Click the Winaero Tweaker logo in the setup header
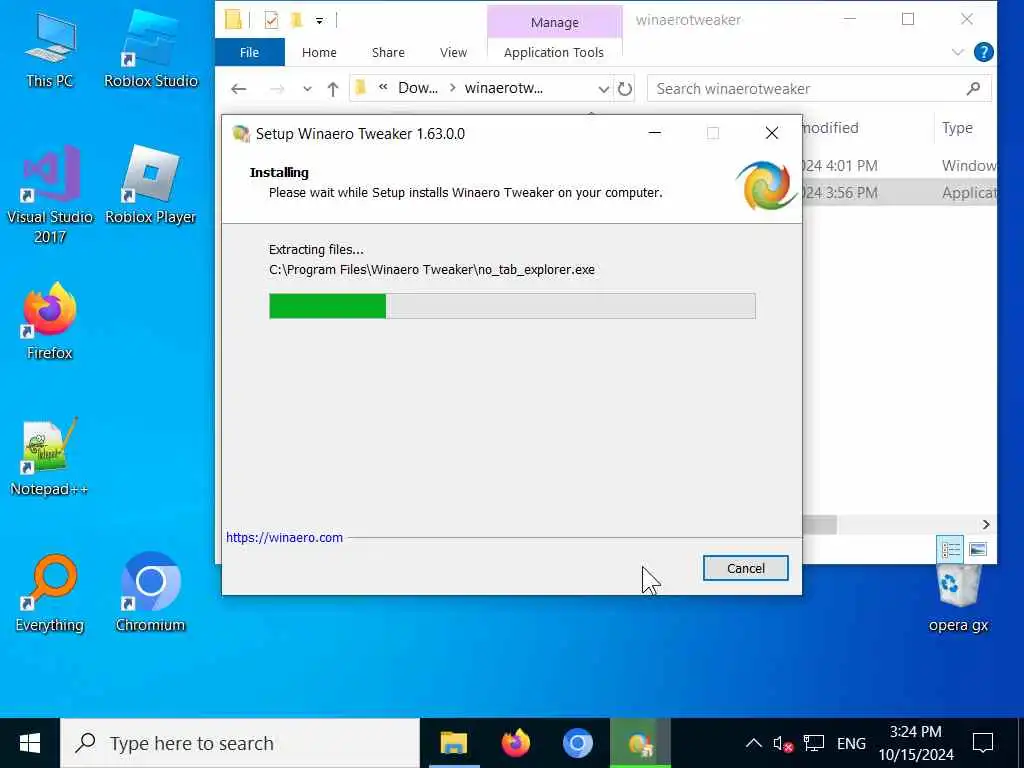1024x768 pixels. tap(765, 185)
